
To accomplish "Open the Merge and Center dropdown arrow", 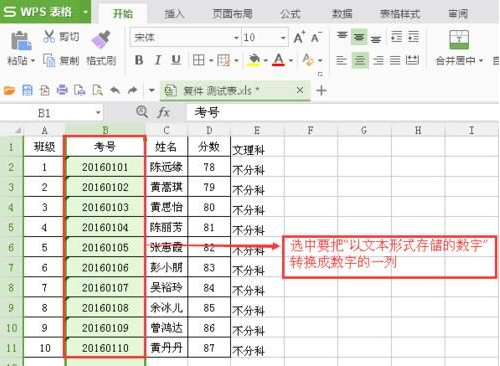I will point(481,61).
